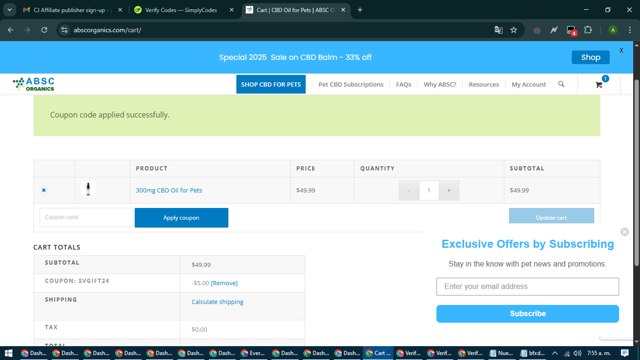Viewport: 640px width, 360px height.
Task: Click the -$5.00 coupon discount amount
Action: click(200, 283)
